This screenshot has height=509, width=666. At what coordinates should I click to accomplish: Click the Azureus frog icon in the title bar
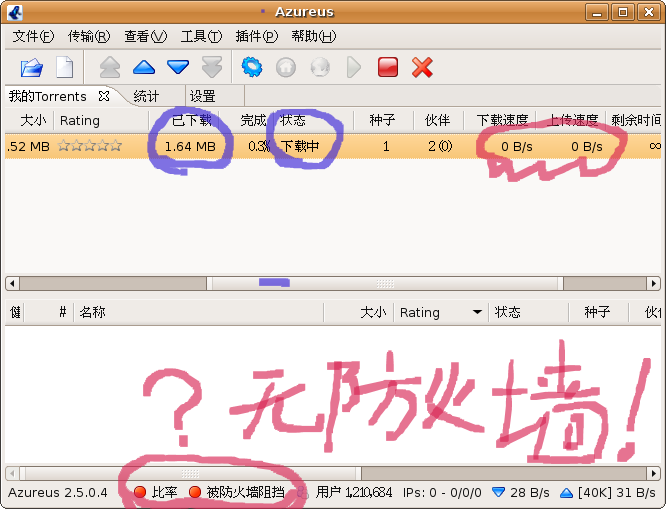point(15,12)
